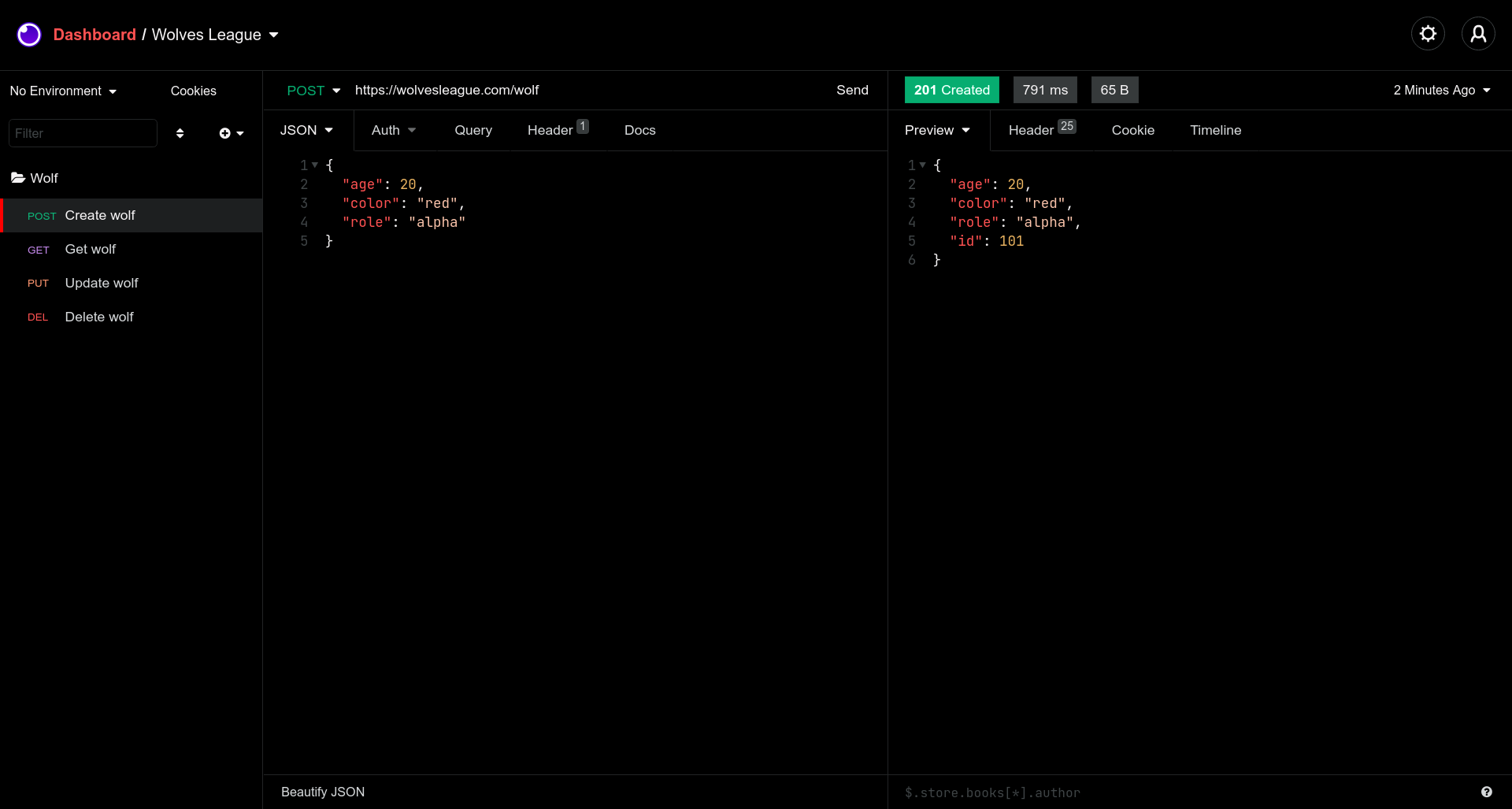Screen dimensions: 1512x809
Task: Open the response Cookie tab
Action: point(1132,130)
